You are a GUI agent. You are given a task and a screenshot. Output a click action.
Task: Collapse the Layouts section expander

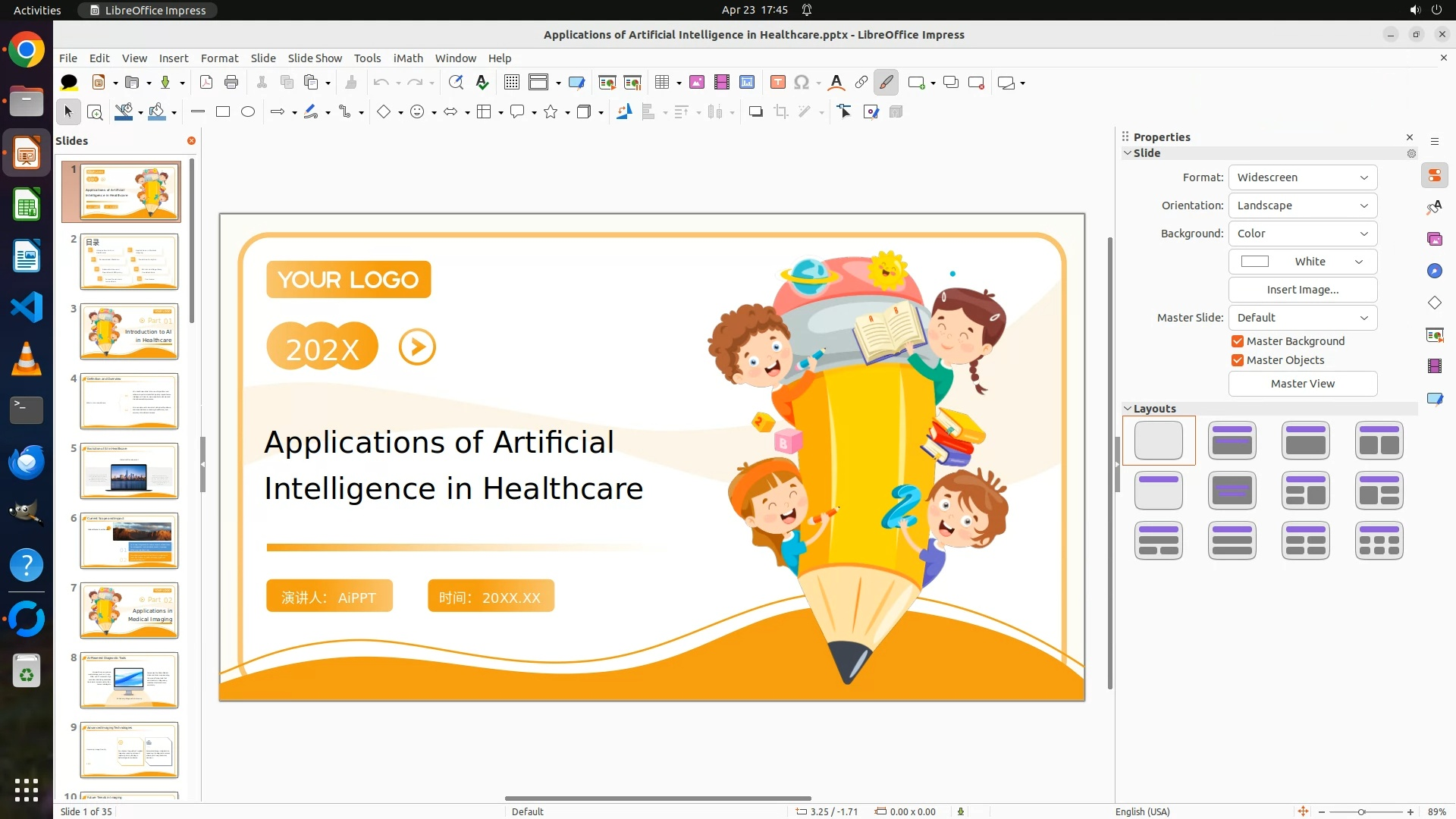tap(1128, 409)
